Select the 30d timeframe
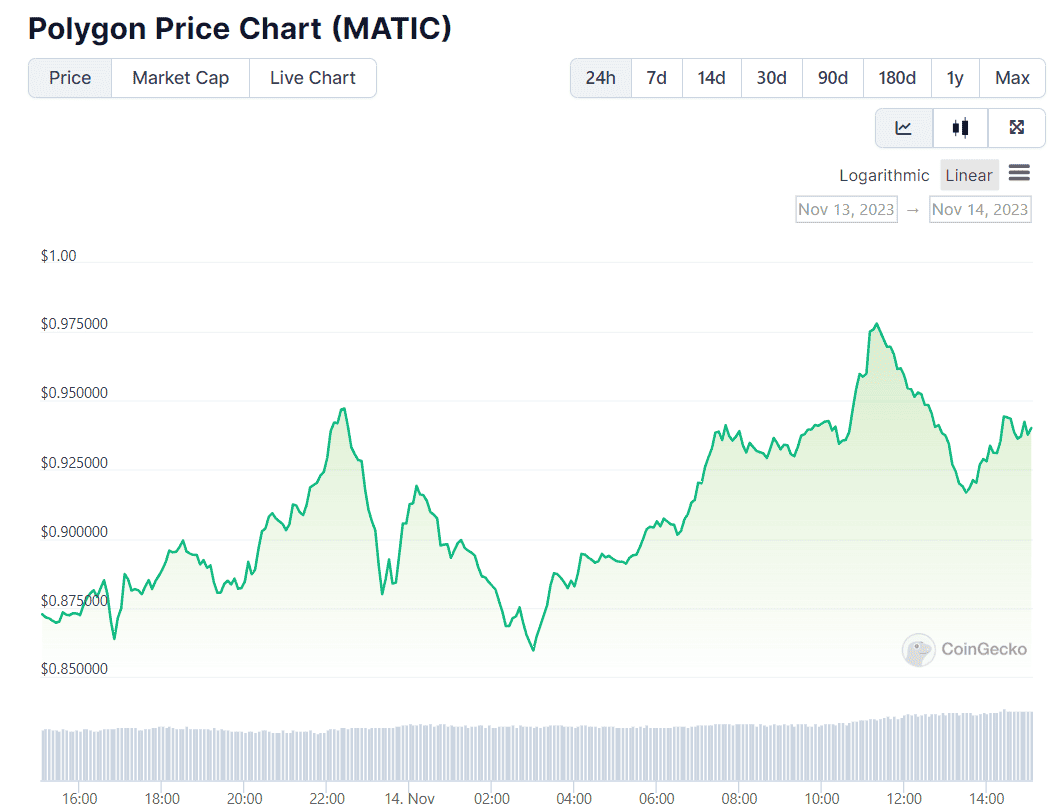Screen dimensions: 1055x812 (771, 77)
